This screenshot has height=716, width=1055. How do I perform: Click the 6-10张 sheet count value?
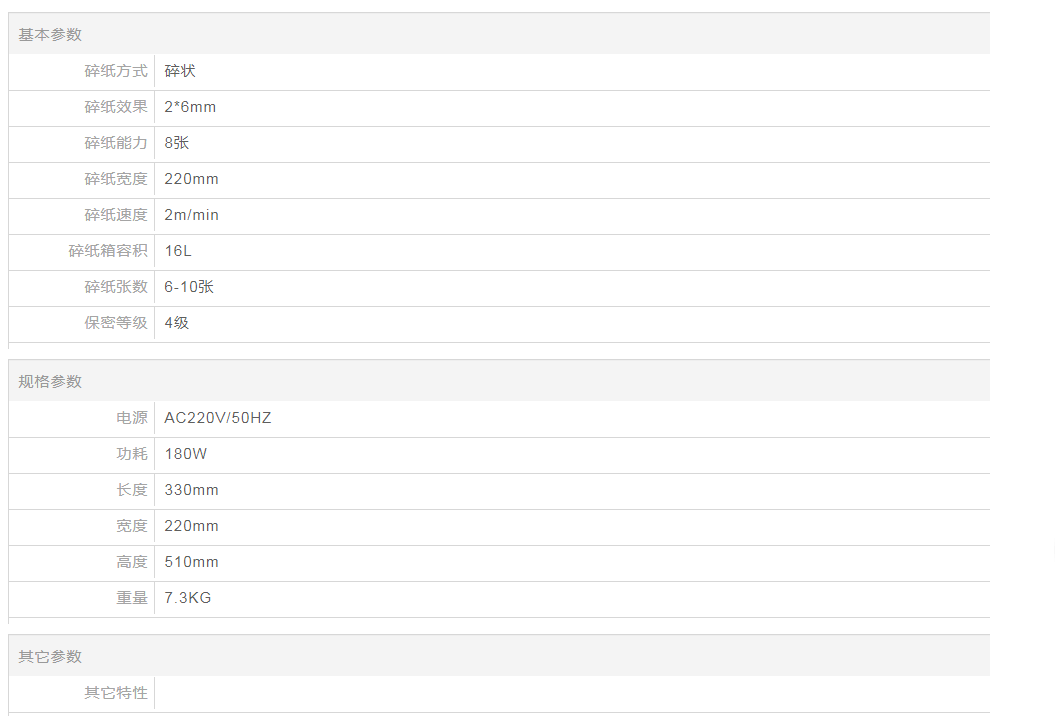189,287
